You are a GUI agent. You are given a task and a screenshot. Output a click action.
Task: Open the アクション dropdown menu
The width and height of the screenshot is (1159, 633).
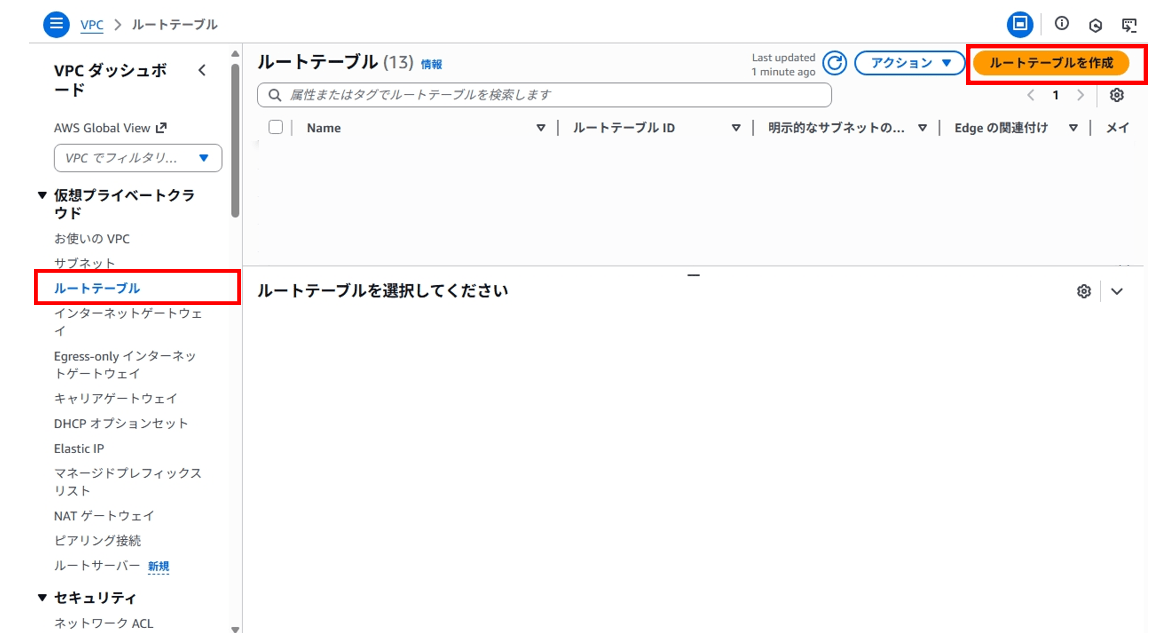pos(908,63)
